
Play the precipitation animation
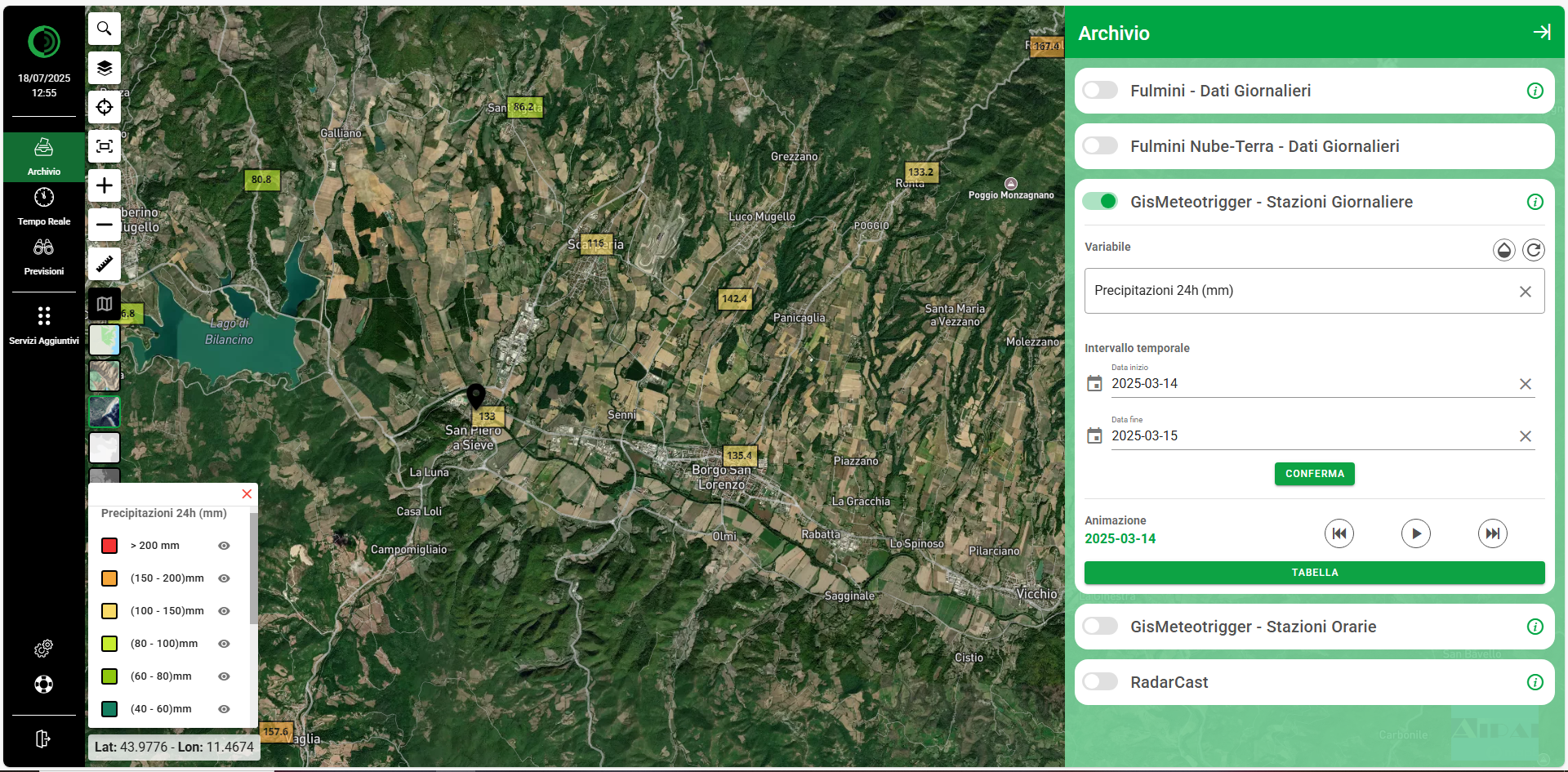(1415, 534)
